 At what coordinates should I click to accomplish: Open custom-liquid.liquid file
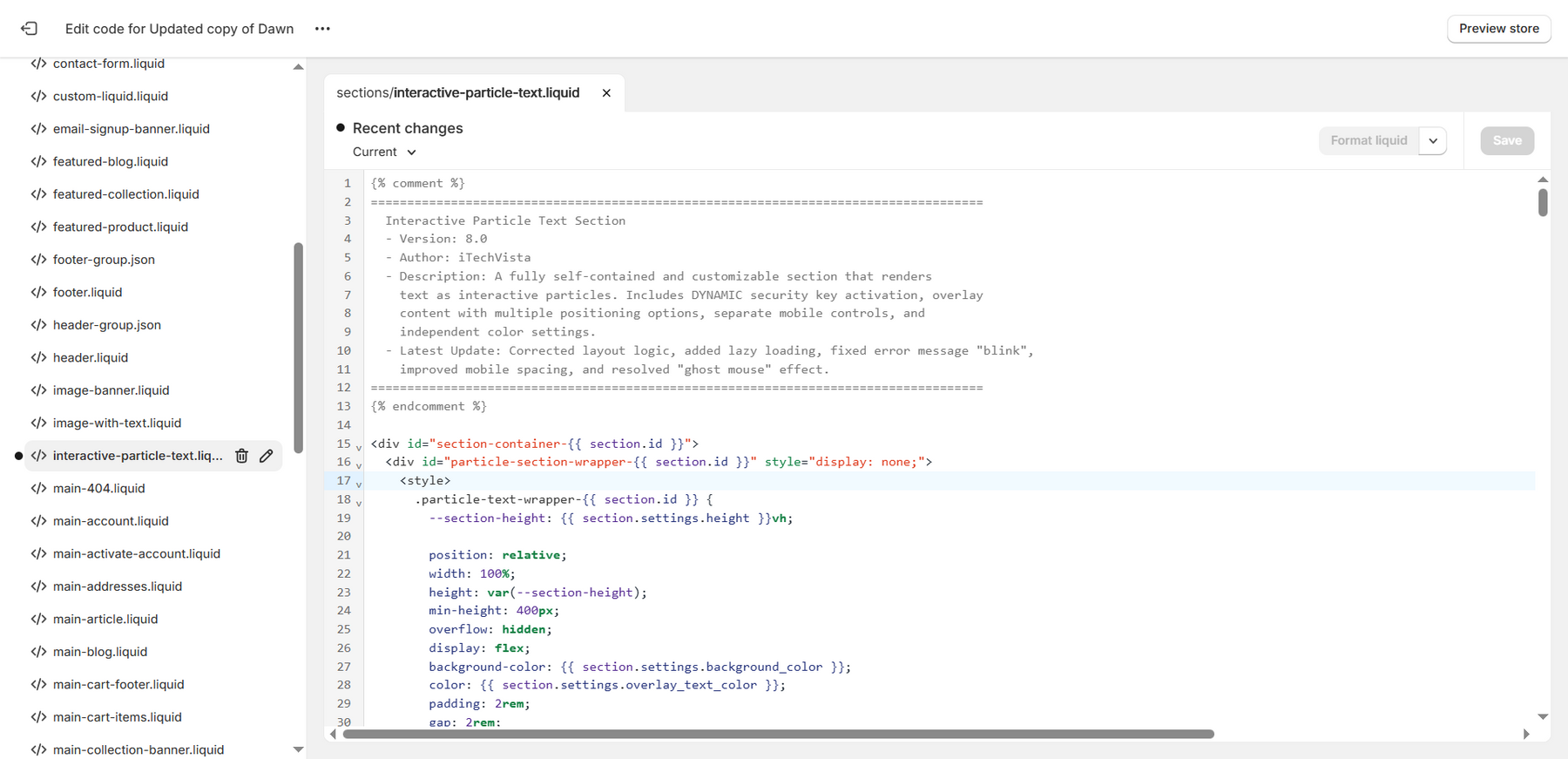111,96
